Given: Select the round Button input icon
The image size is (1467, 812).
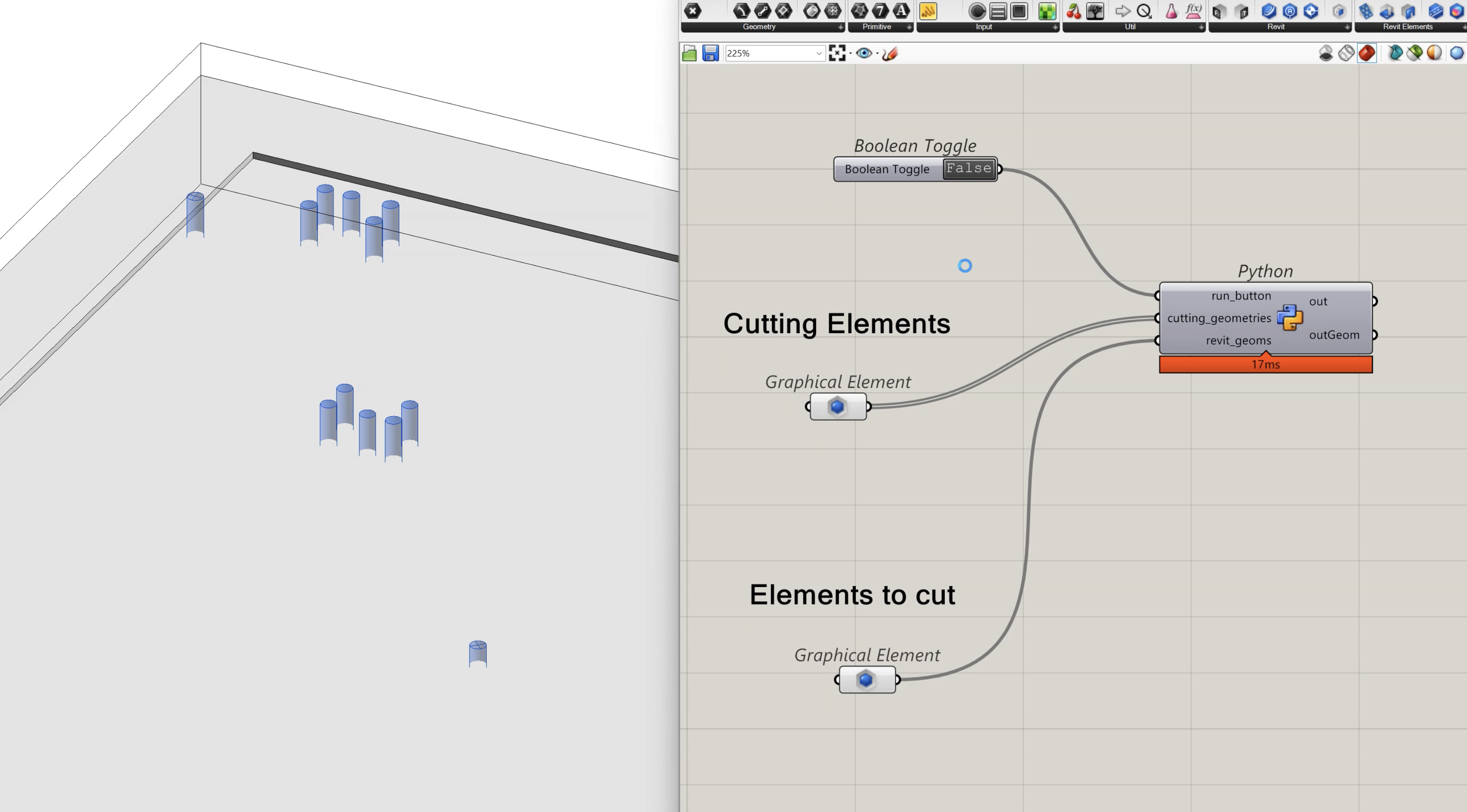Looking at the screenshot, I should [x=977, y=11].
